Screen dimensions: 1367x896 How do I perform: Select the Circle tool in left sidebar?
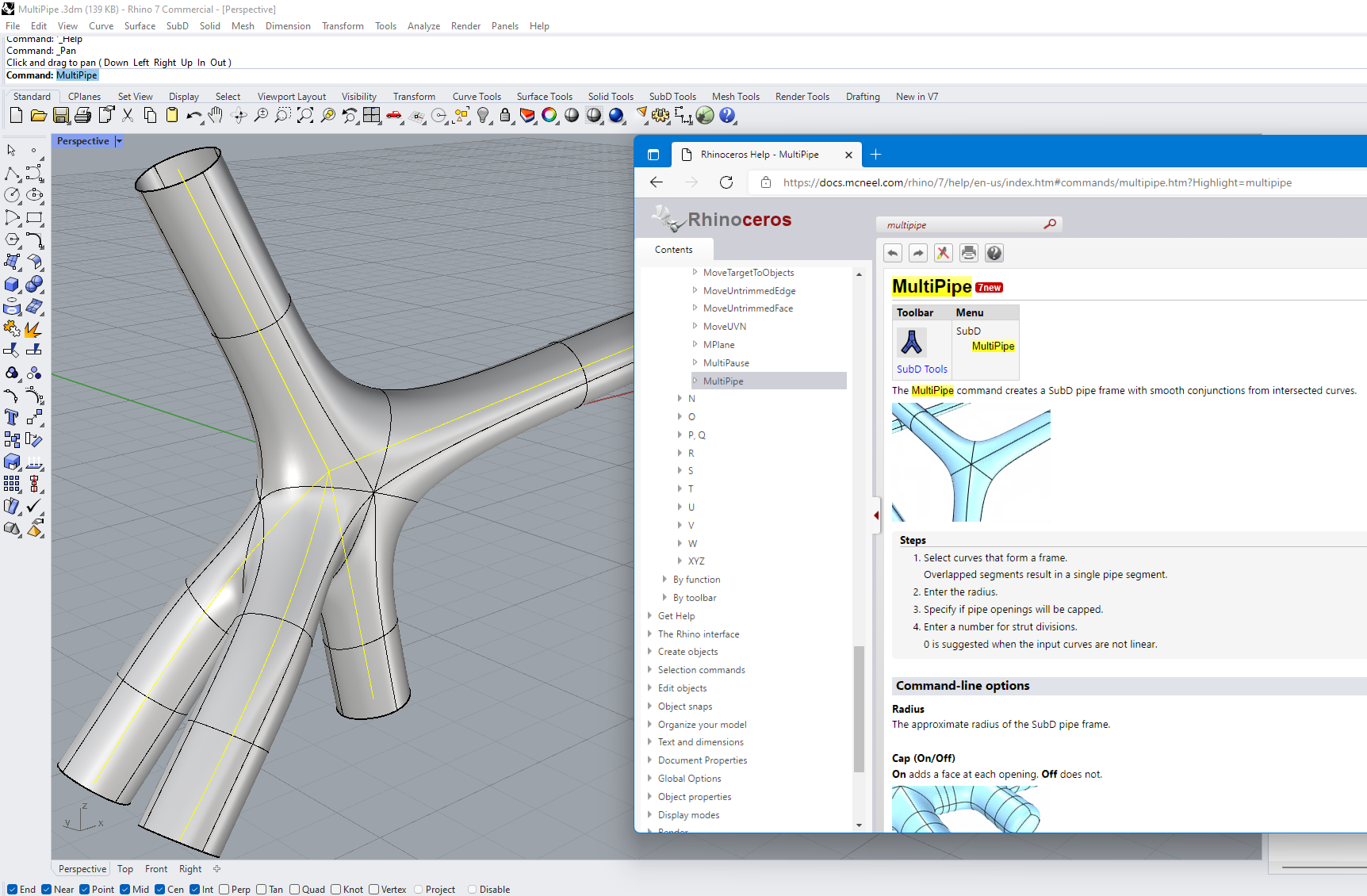pos(12,195)
